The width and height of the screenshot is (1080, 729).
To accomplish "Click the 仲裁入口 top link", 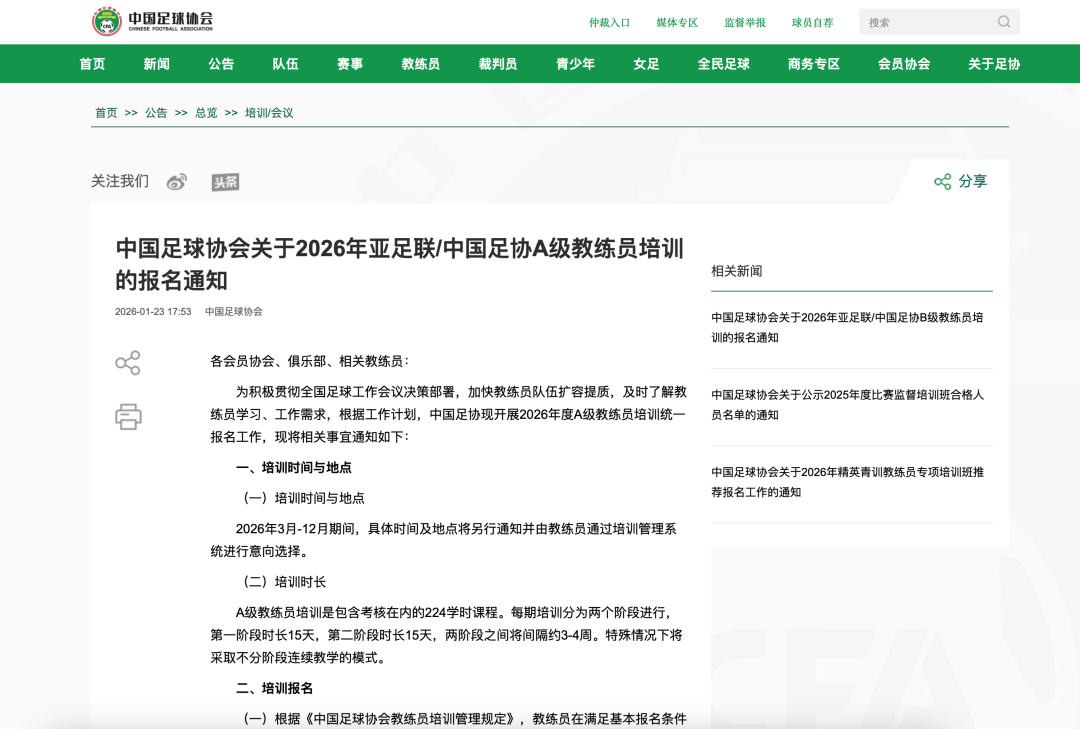I will (x=609, y=22).
